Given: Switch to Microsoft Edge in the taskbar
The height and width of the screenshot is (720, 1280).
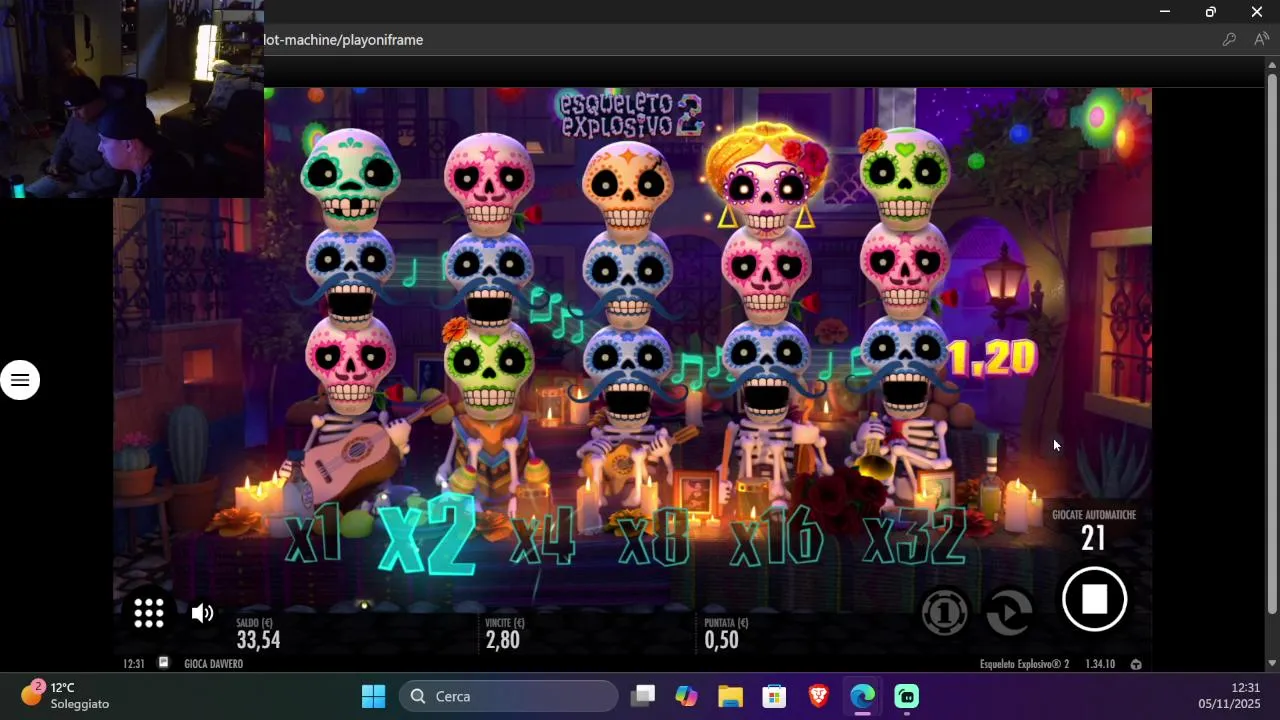Looking at the screenshot, I should point(862,696).
